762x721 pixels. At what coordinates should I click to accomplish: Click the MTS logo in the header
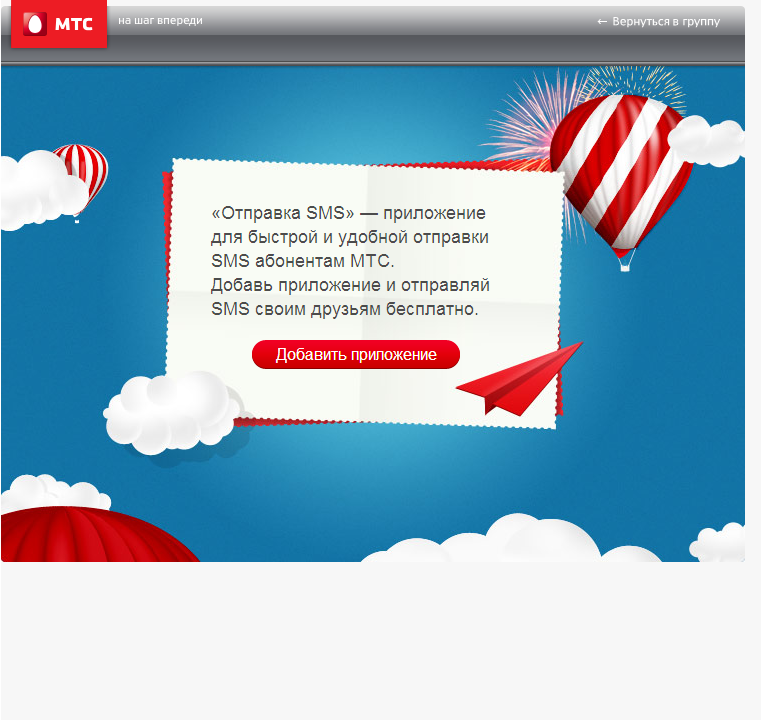pyautogui.click(x=59, y=25)
